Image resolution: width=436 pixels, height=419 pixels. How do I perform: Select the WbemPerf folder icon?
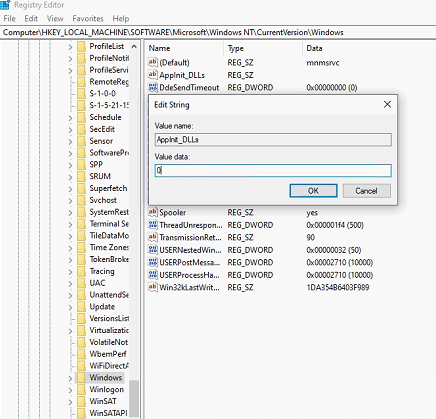81,354
